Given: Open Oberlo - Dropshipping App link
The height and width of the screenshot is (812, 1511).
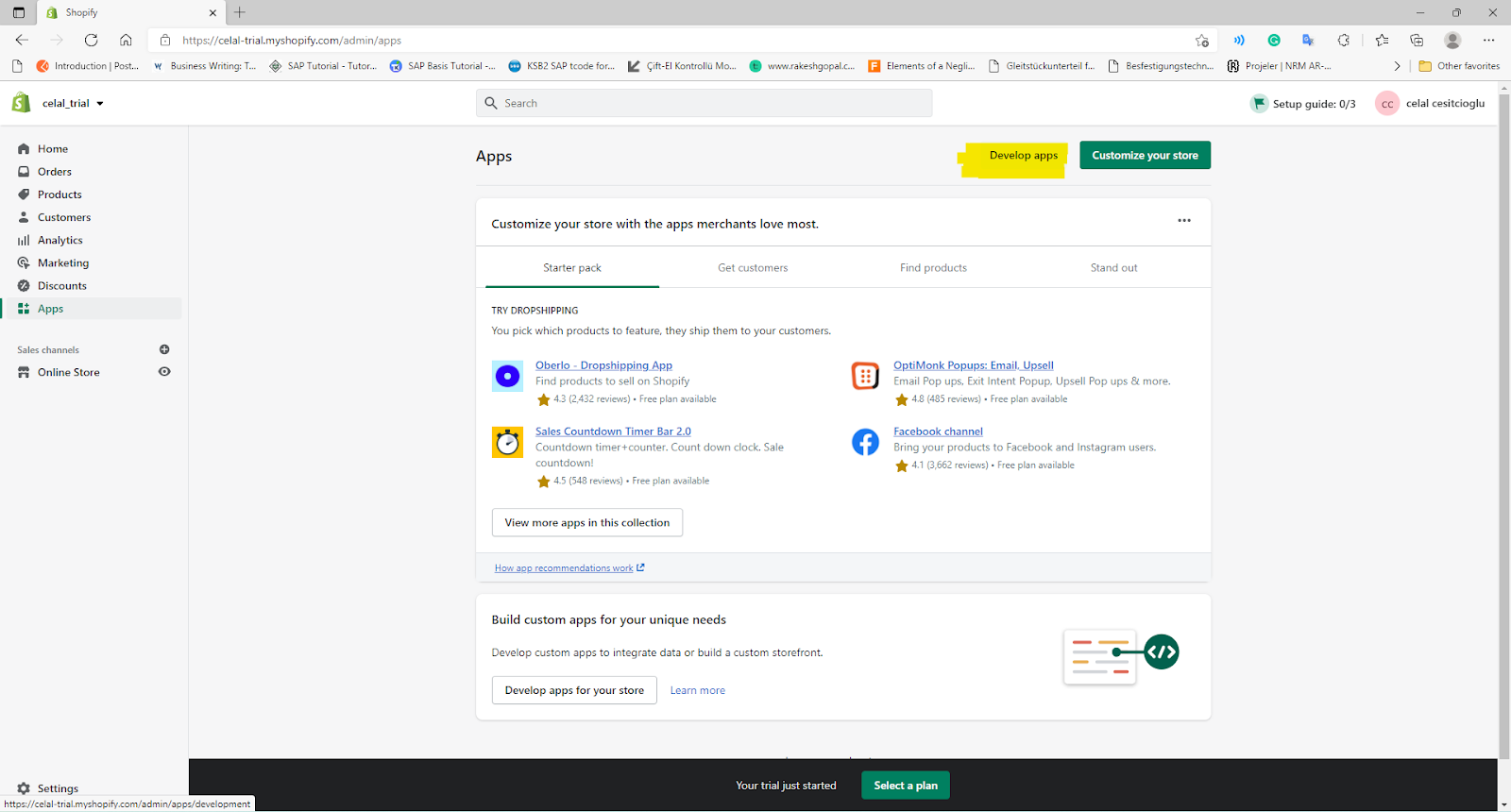Looking at the screenshot, I should tap(603, 365).
